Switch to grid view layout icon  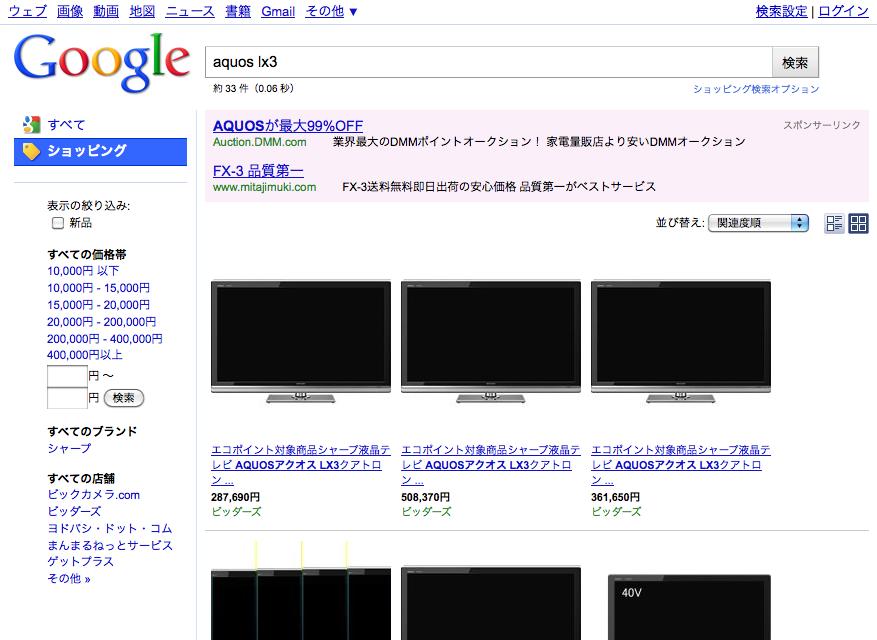(858, 224)
